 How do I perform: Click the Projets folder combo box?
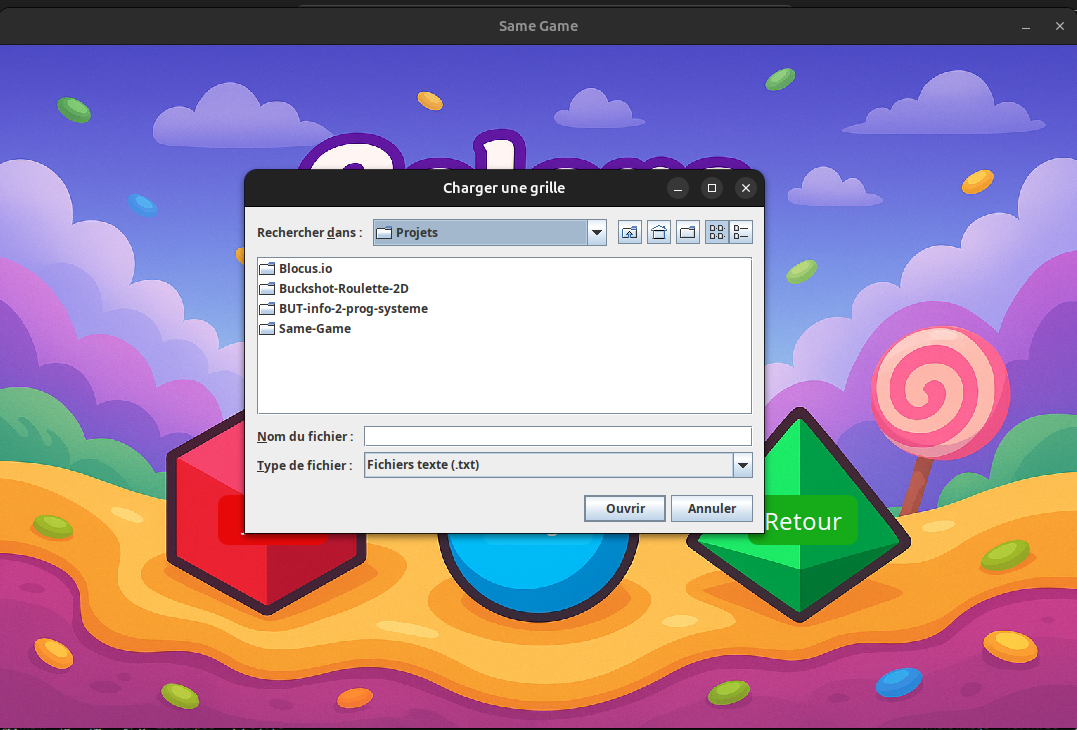(x=480, y=233)
